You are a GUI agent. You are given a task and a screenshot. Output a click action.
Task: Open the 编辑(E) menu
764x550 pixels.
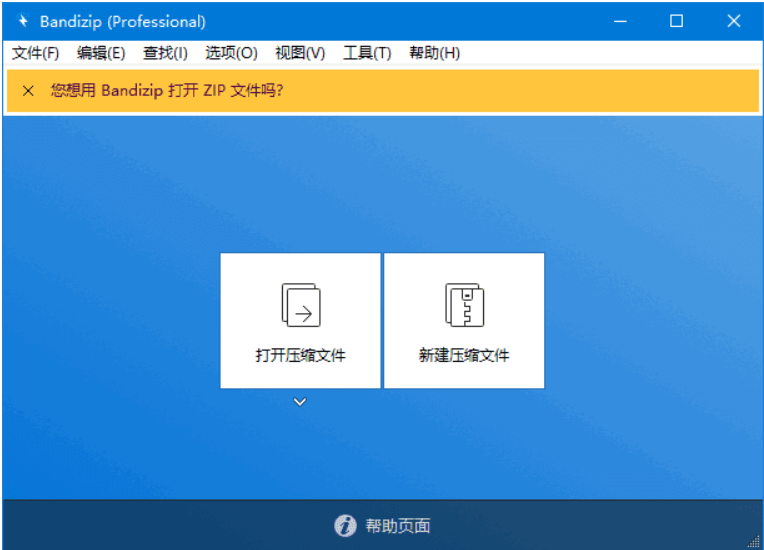tap(101, 53)
